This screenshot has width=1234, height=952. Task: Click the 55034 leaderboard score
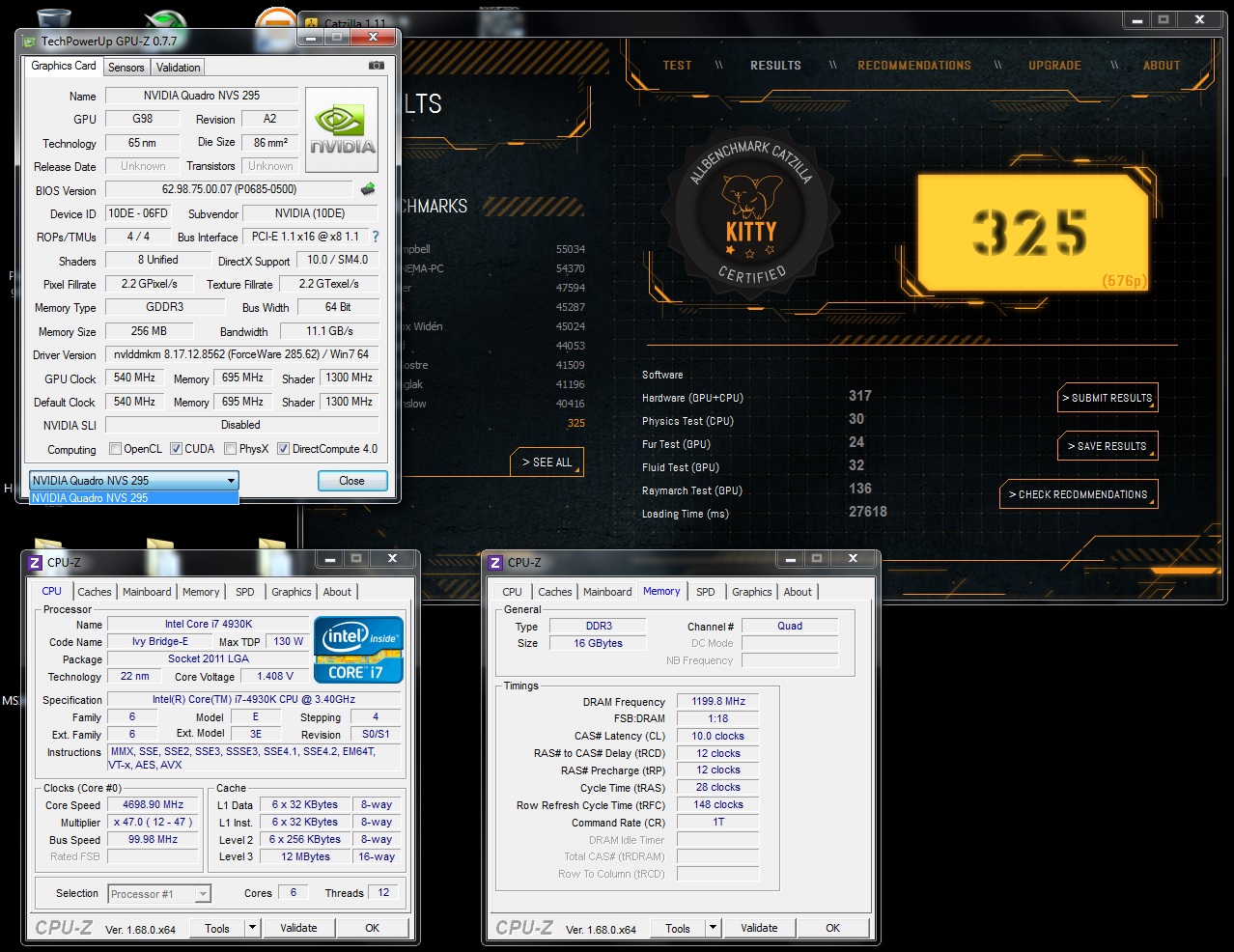tap(571, 249)
